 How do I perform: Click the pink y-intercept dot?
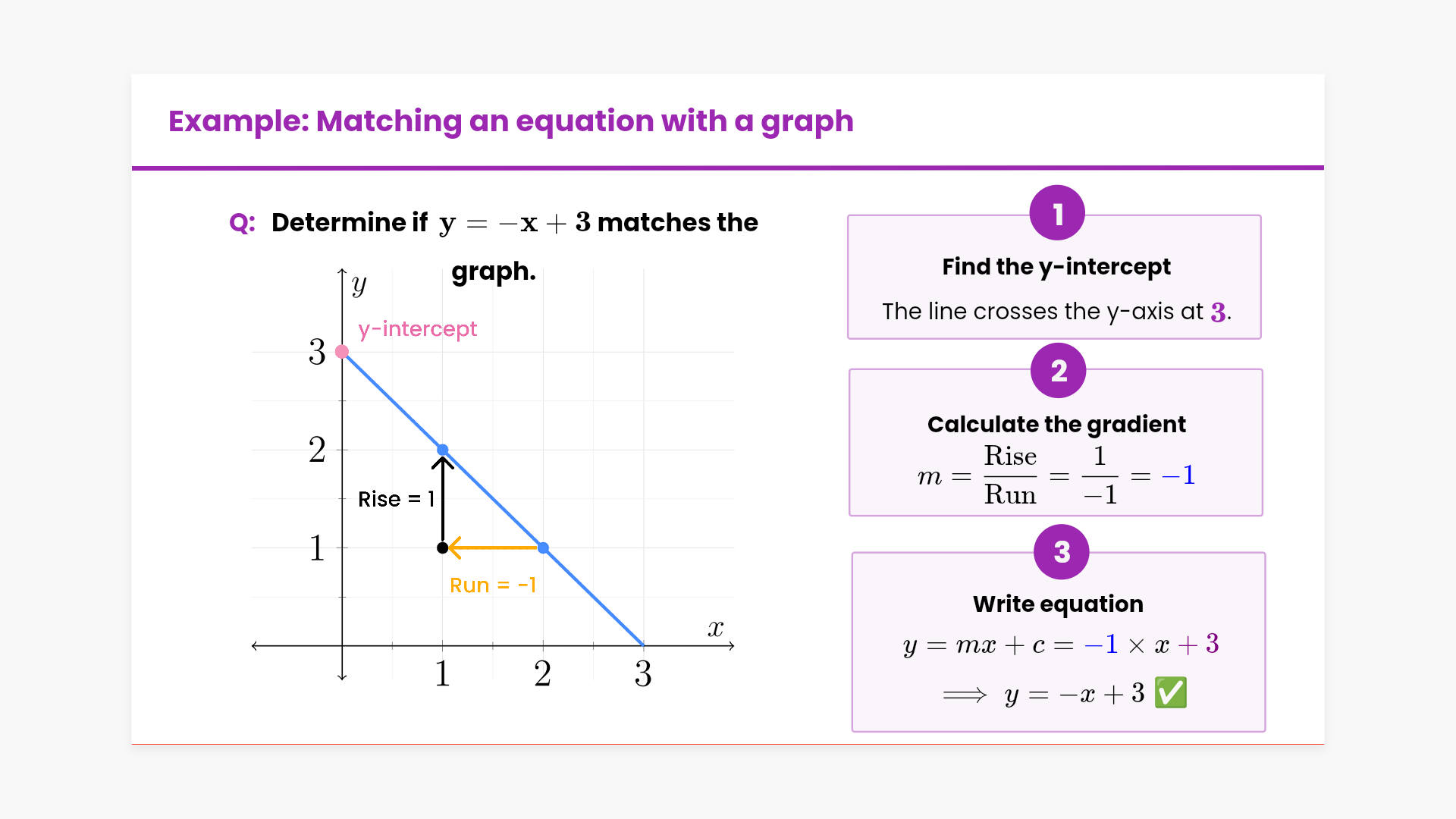(342, 352)
